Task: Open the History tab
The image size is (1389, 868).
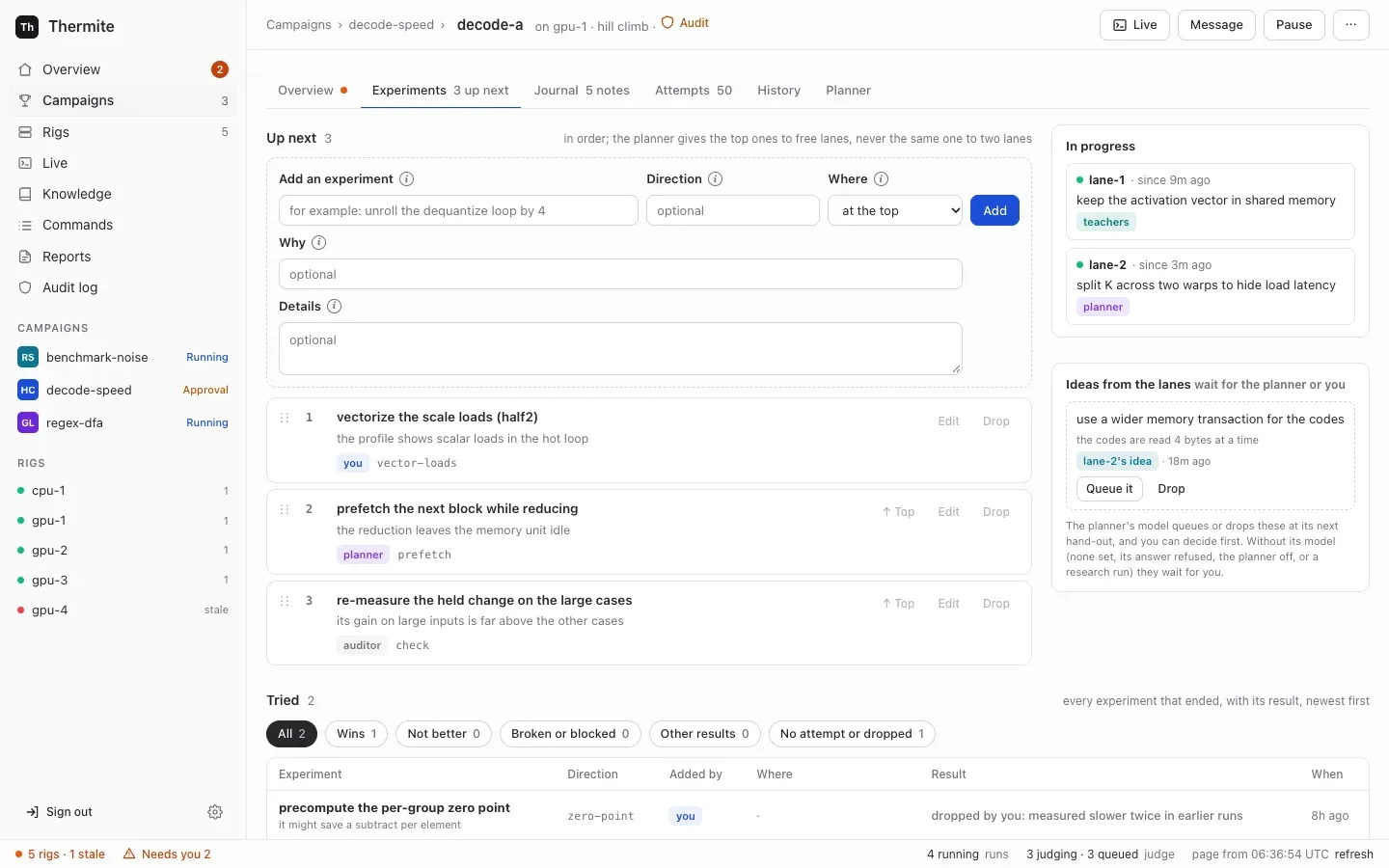Action: 778,90
